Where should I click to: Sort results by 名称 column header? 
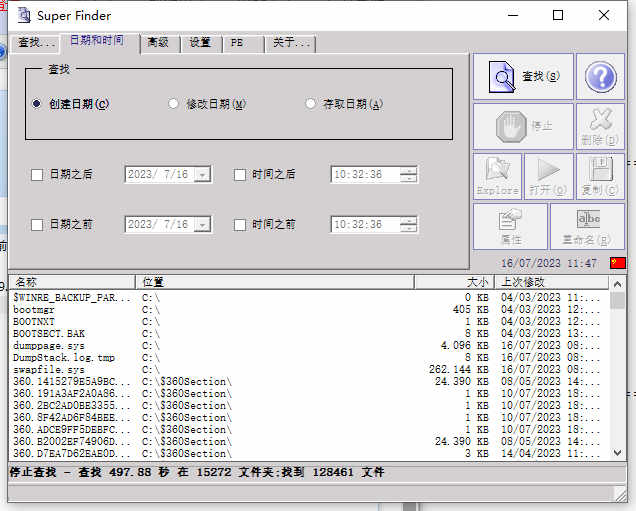(72, 282)
